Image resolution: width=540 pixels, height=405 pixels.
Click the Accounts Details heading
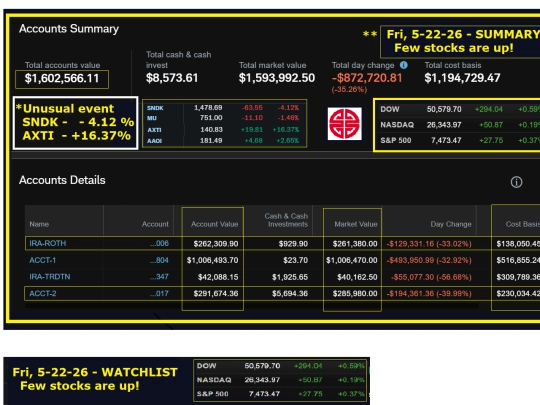pyautogui.click(x=62, y=180)
